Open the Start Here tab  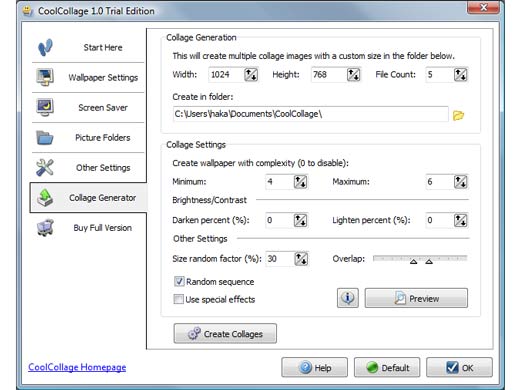[88, 47]
